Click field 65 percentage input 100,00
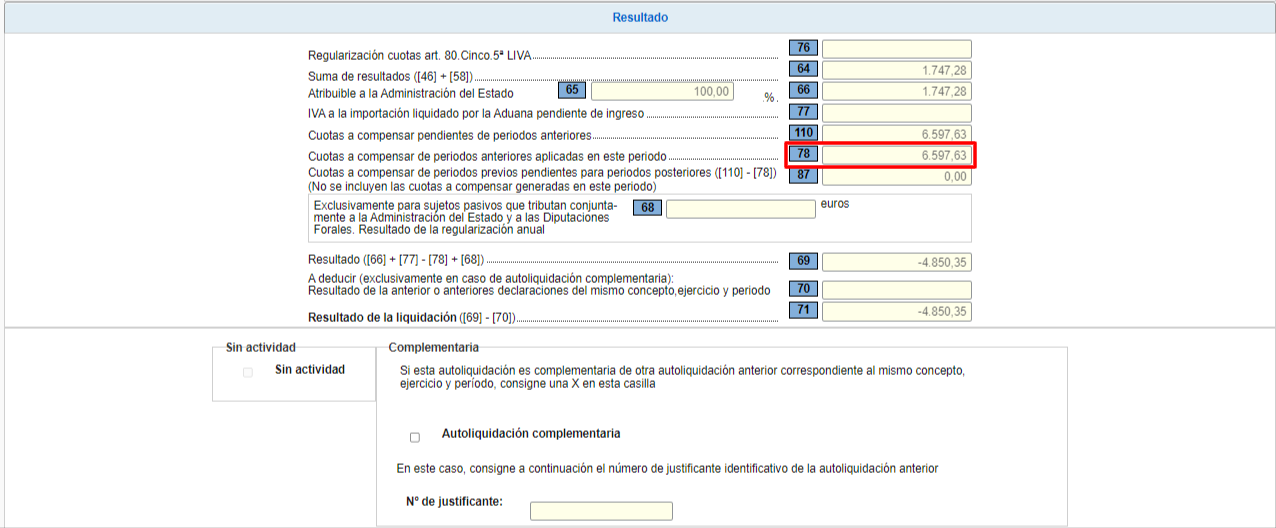 [662, 91]
